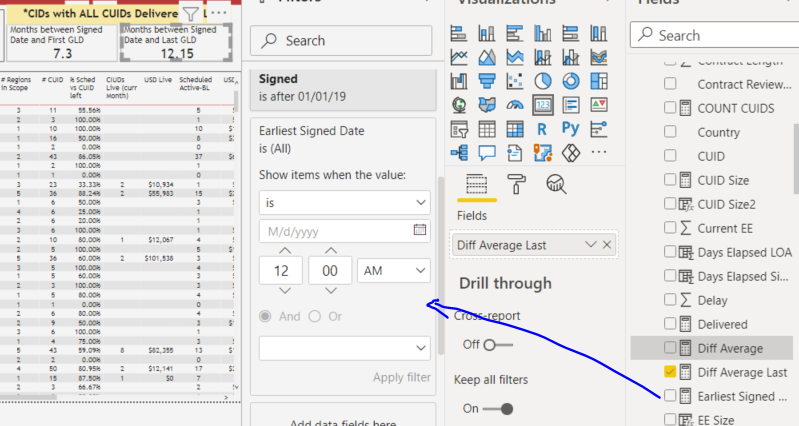Select the Treemap visualization
The width and height of the screenshot is (799, 426).
click(599, 81)
